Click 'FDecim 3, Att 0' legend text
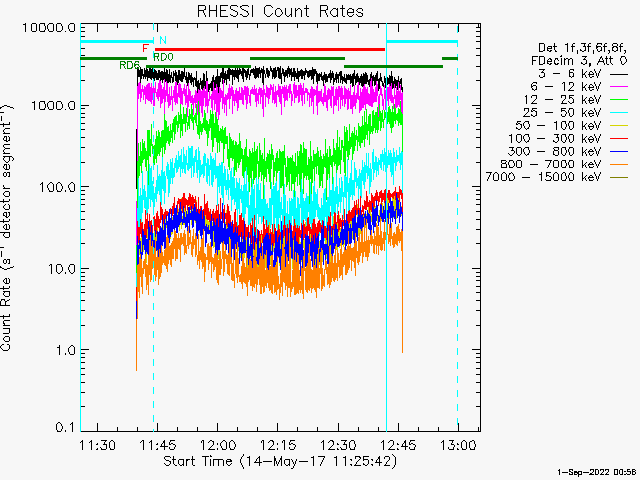The width and height of the screenshot is (640, 480). [579, 61]
